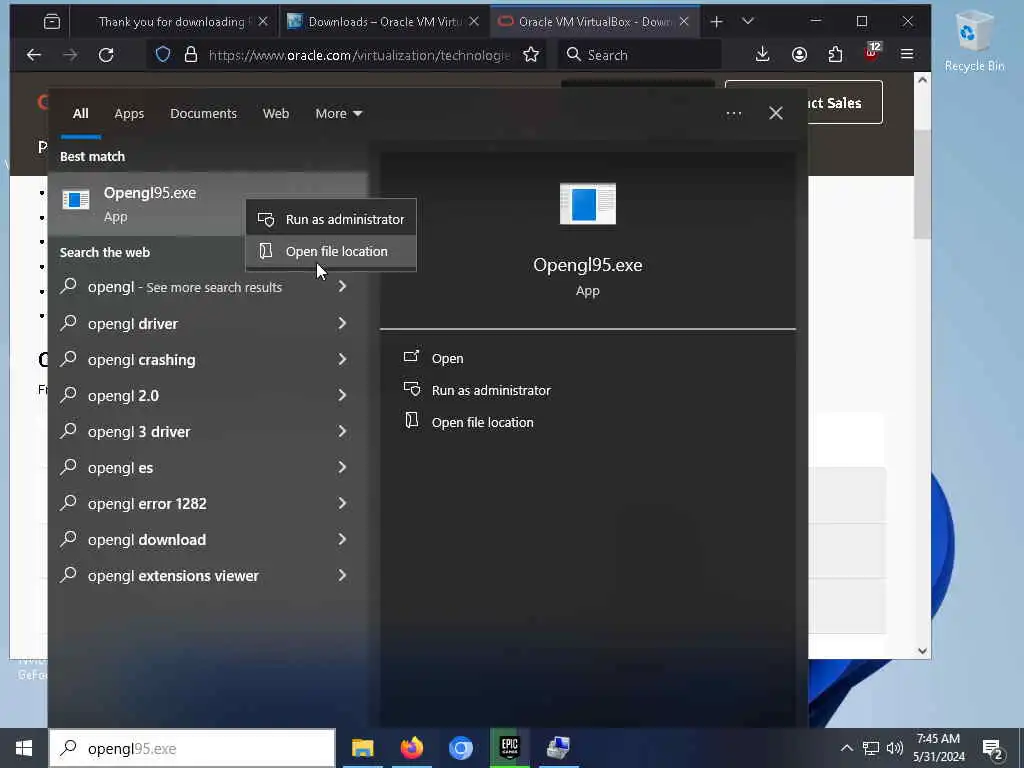
Task: Bookmark this page with the star icon
Action: point(531,55)
